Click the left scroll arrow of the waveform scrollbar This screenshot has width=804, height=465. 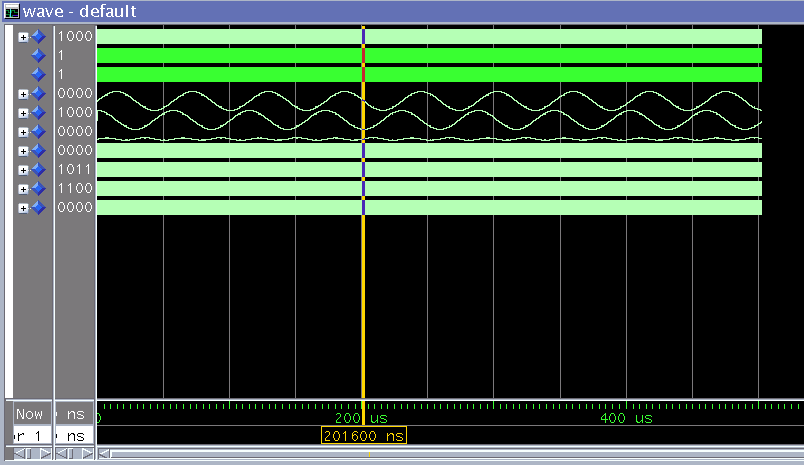tap(104, 454)
